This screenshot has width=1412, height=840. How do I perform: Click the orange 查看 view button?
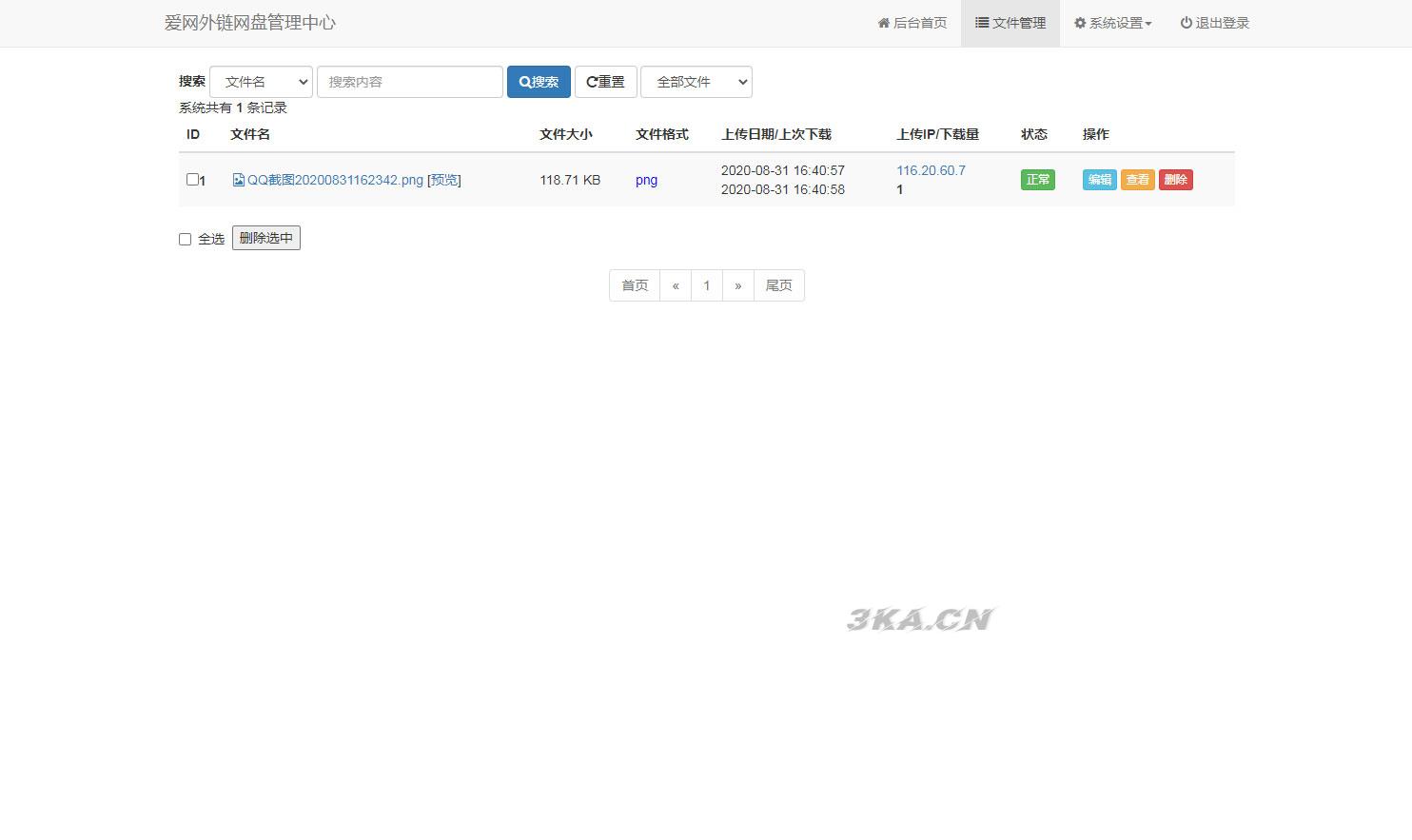point(1138,180)
